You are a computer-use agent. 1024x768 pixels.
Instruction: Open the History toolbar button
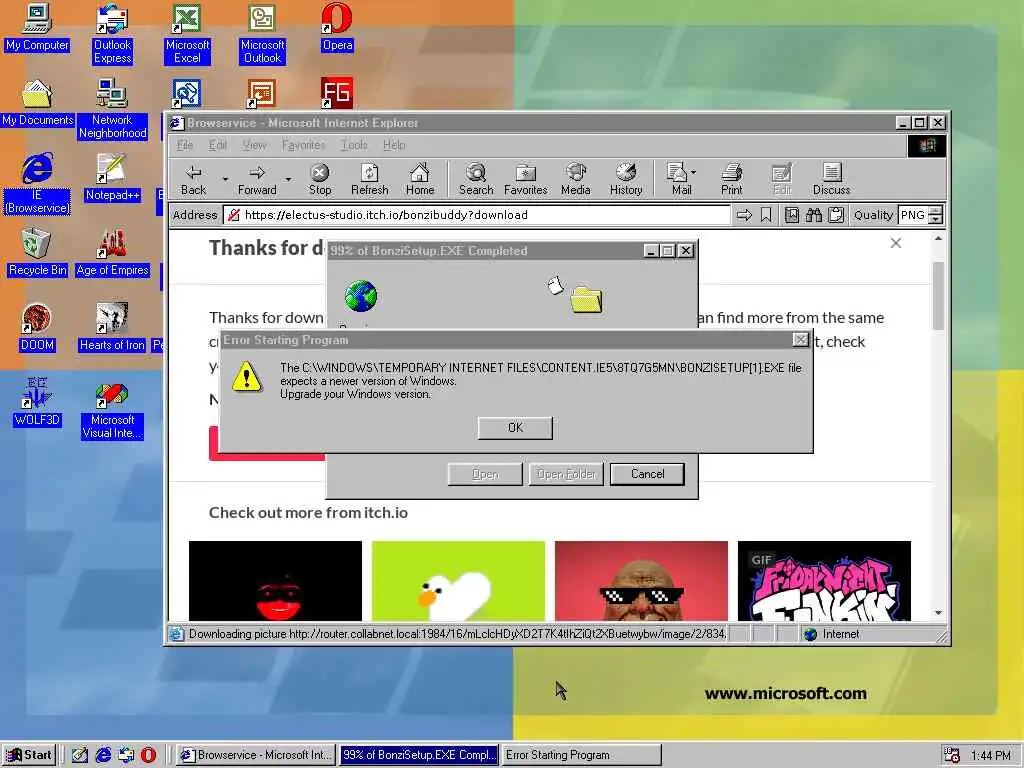pos(626,180)
